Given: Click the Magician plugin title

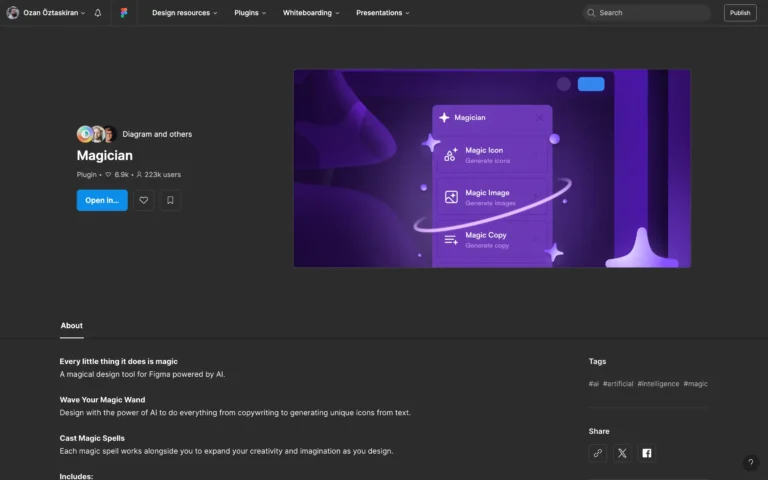Looking at the screenshot, I should tap(104, 156).
